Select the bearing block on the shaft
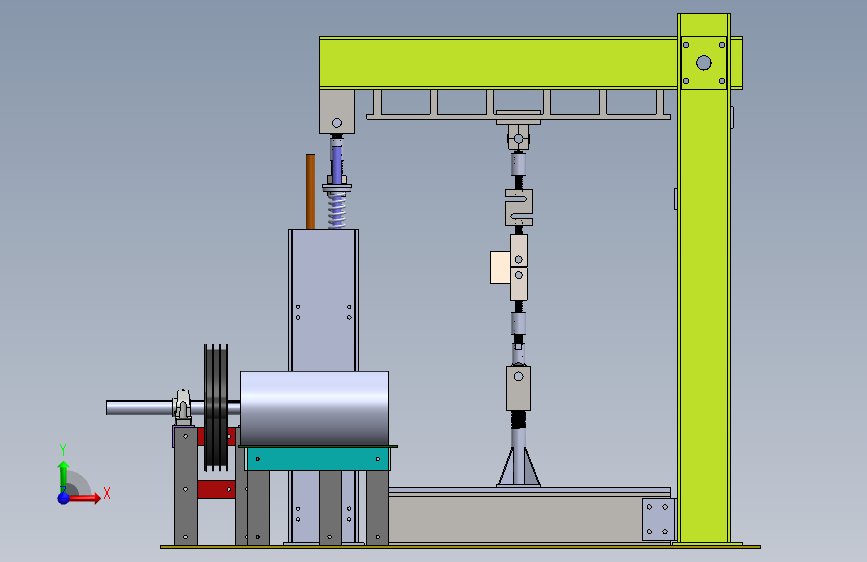 pyautogui.click(x=182, y=408)
